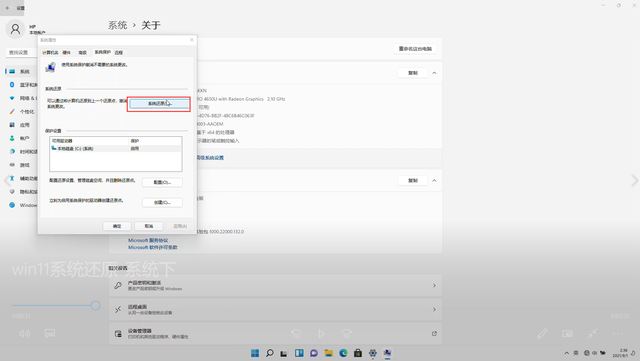640x361 pixels.
Task: Open the Microsoft 服务协议 link
Action: point(148,241)
